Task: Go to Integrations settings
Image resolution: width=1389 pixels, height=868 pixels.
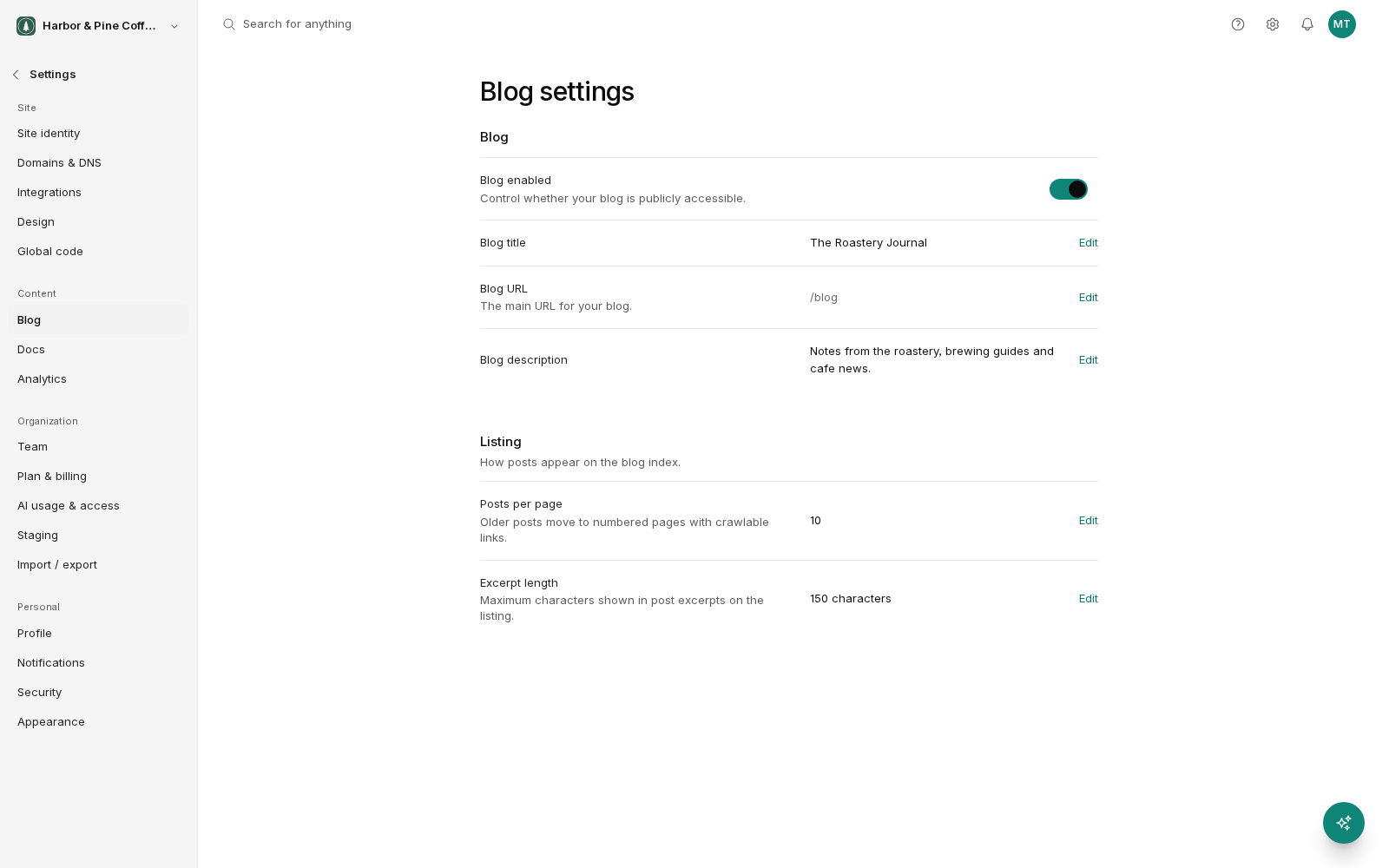Action: pyautogui.click(x=98, y=193)
